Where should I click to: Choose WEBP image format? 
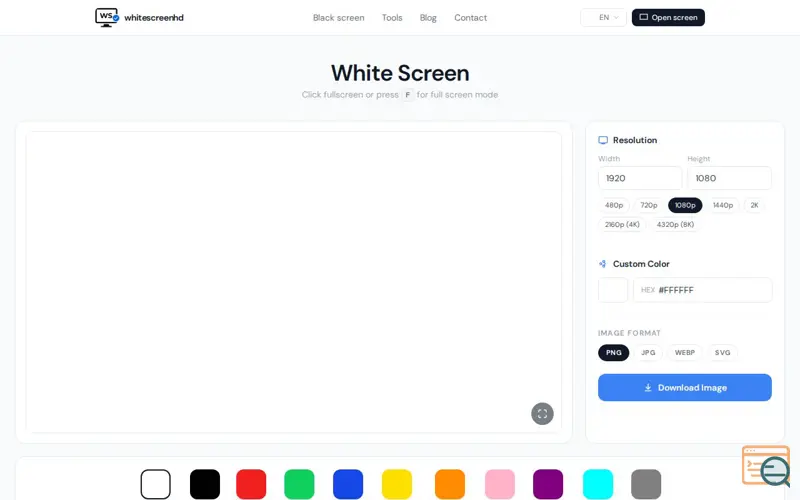pyautogui.click(x=685, y=353)
